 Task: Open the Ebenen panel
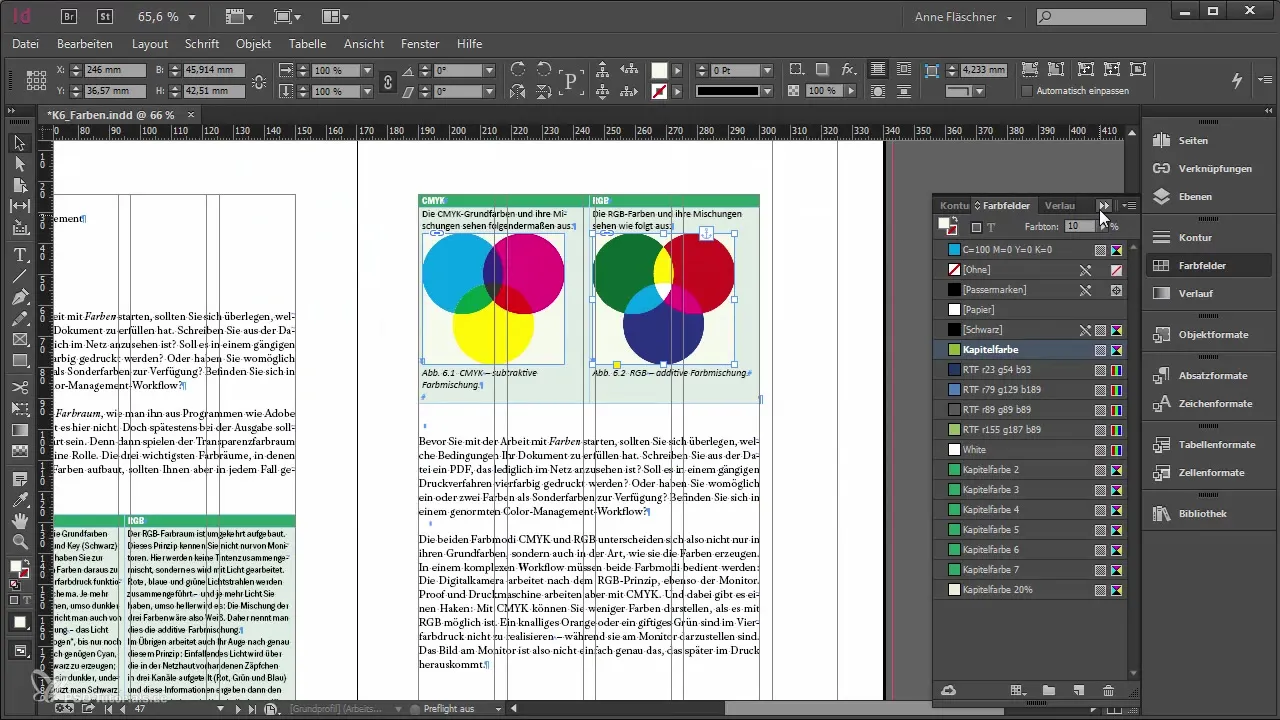click(x=1195, y=197)
